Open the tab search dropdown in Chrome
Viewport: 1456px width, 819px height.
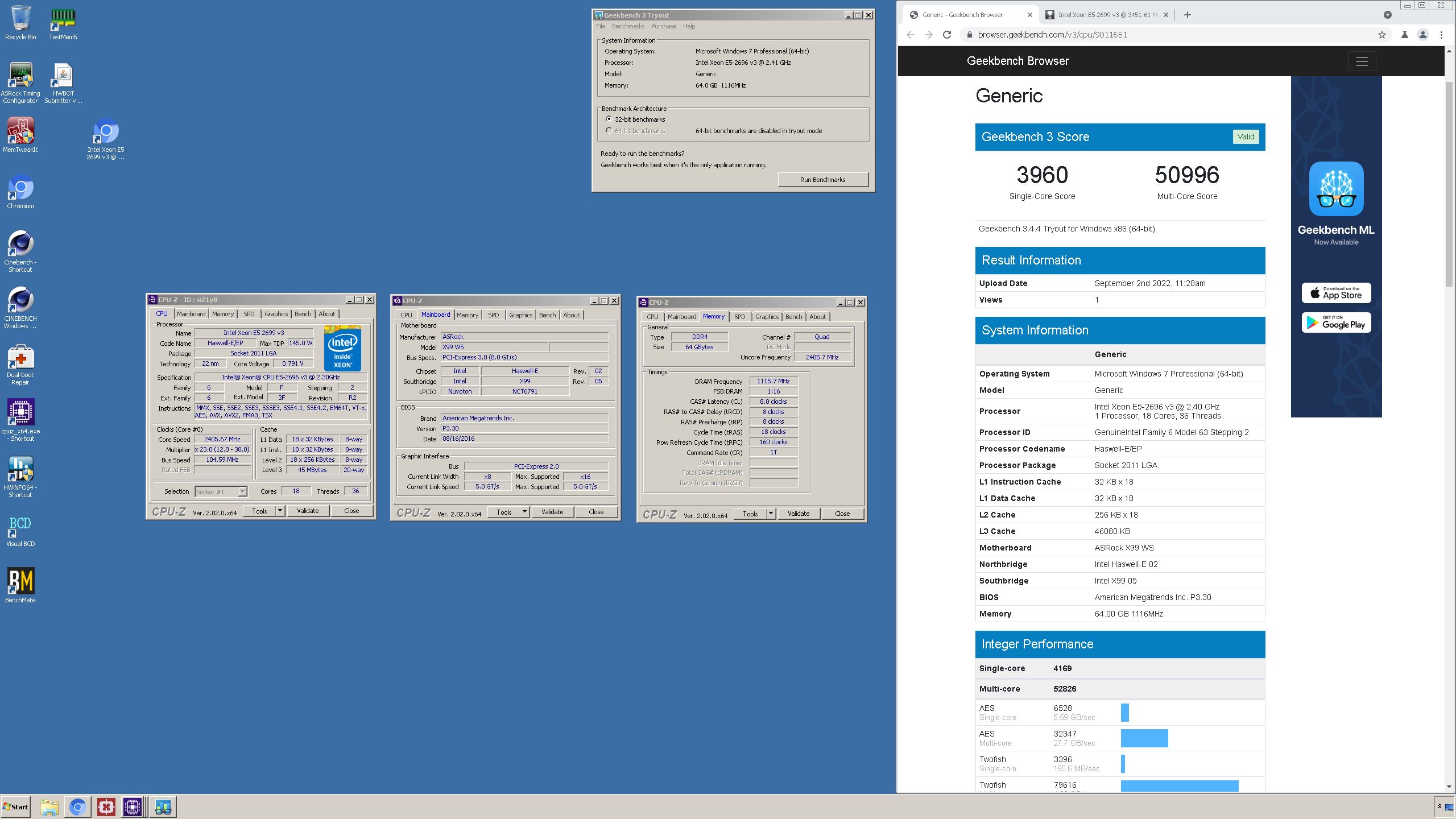1388,15
